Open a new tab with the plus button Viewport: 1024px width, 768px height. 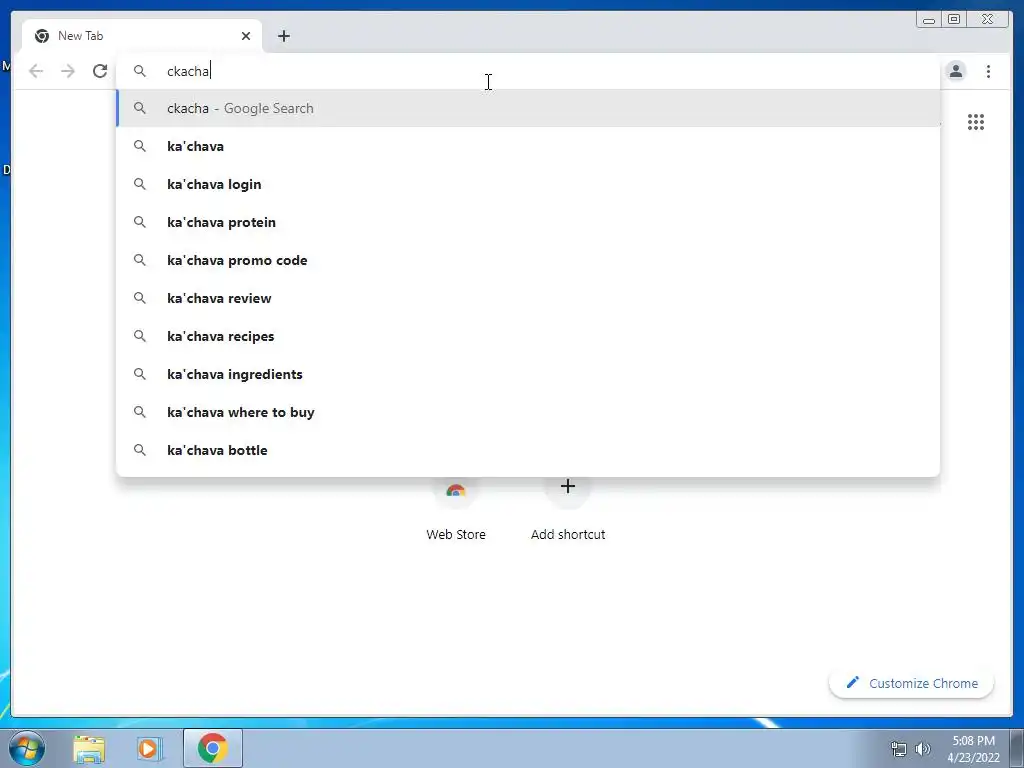(283, 36)
